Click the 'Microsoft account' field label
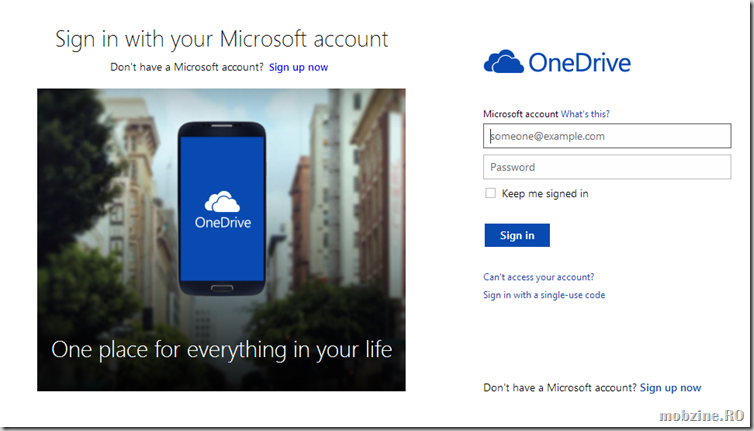754x431 pixels. click(x=521, y=114)
